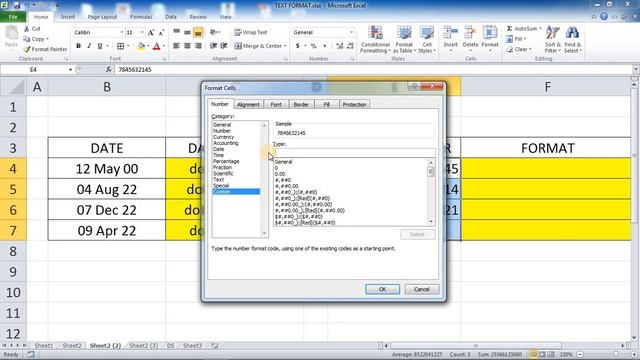Open Sort & Filter menu
Viewport: 640px width, 360px height.
coord(553,39)
